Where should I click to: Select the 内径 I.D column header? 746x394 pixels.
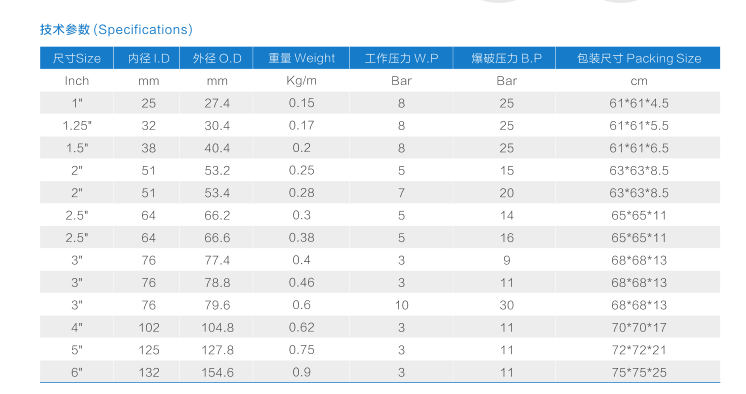click(148, 58)
